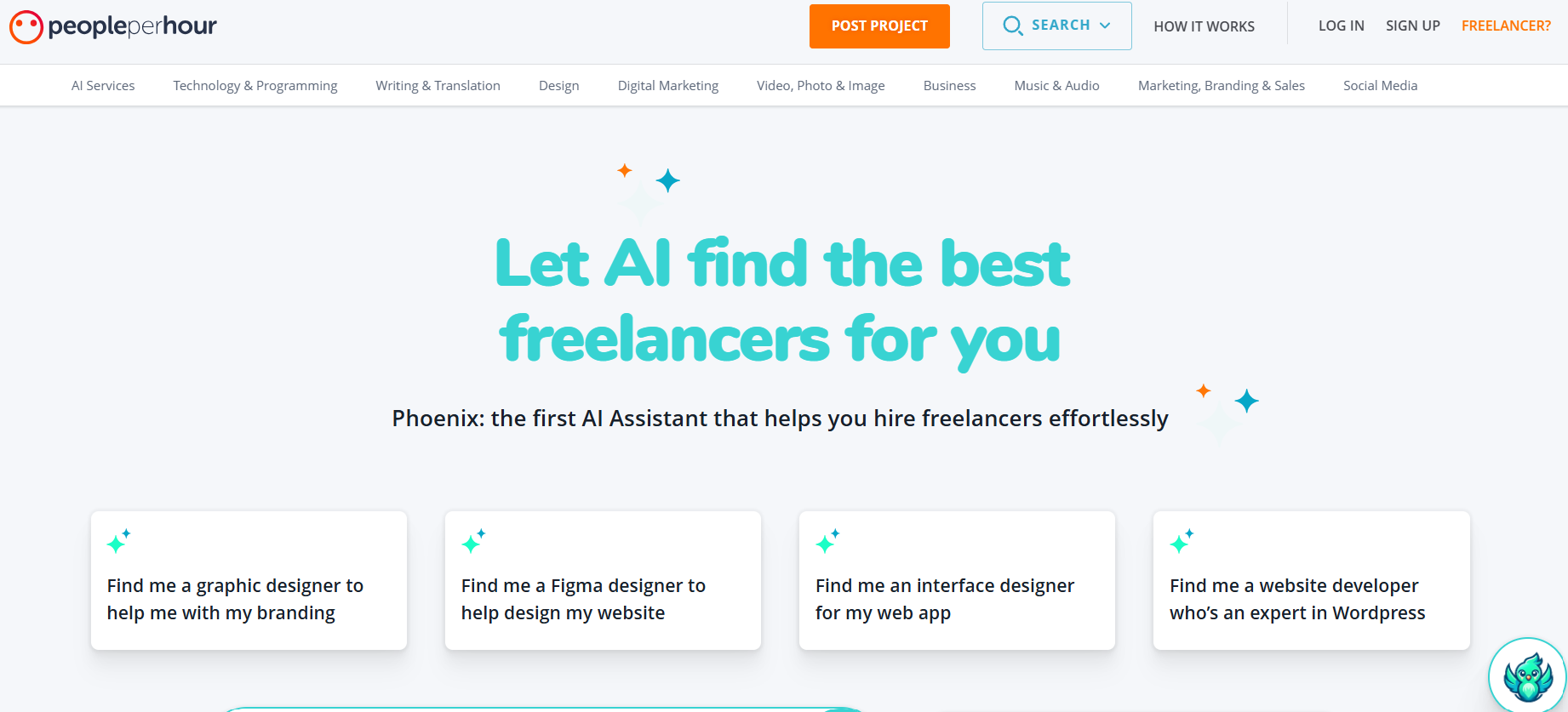Click sparkle icon on website developer card
Viewport: 1568px width, 712px height.
coord(1182,540)
